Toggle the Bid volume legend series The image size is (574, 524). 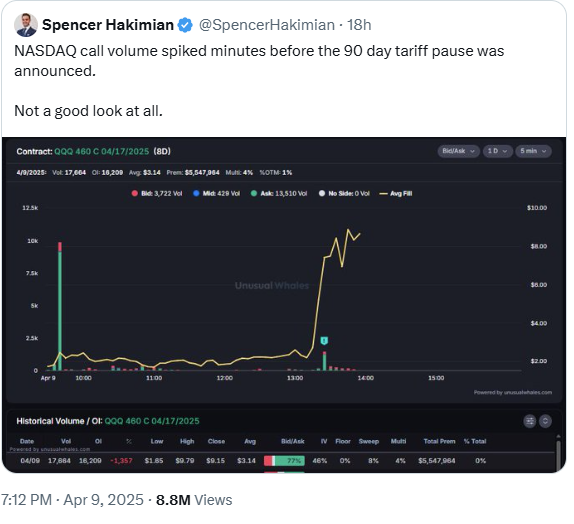point(157,193)
